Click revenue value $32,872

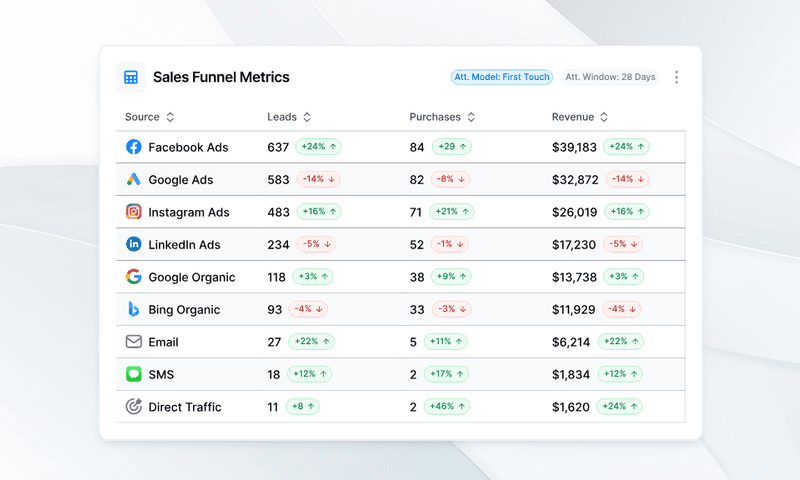(575, 180)
